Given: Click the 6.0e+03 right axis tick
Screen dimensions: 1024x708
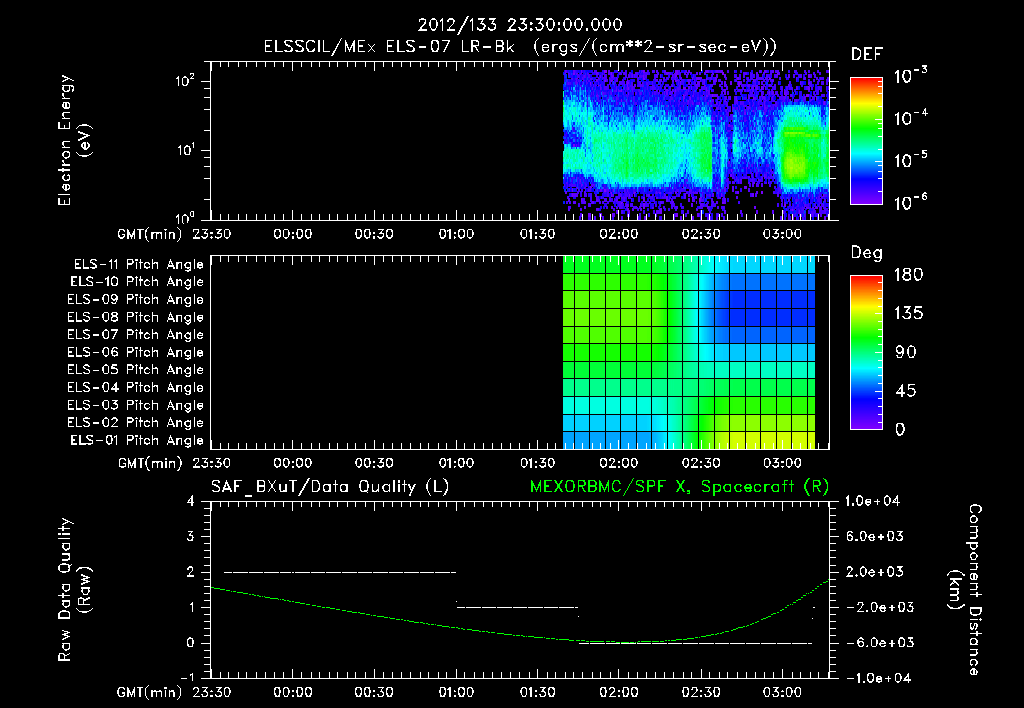Looking at the screenshot, I should [874, 537].
